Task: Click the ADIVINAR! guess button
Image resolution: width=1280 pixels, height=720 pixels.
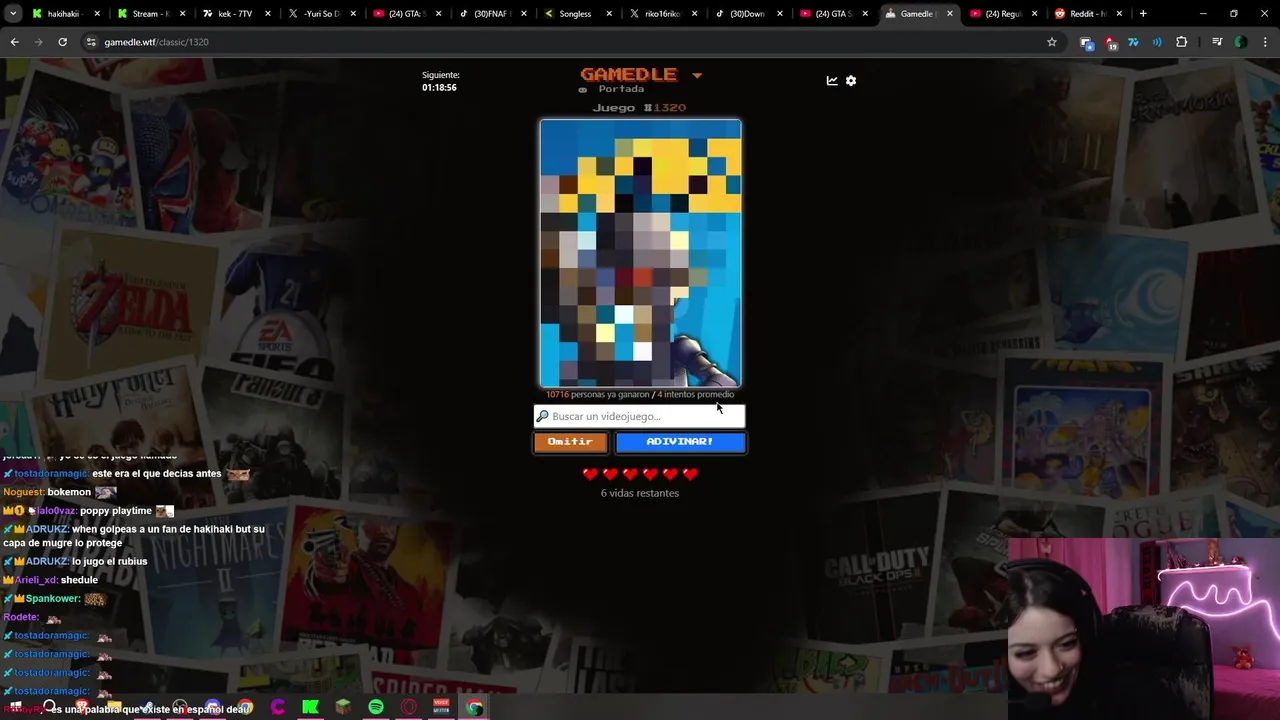Action: [x=680, y=442]
